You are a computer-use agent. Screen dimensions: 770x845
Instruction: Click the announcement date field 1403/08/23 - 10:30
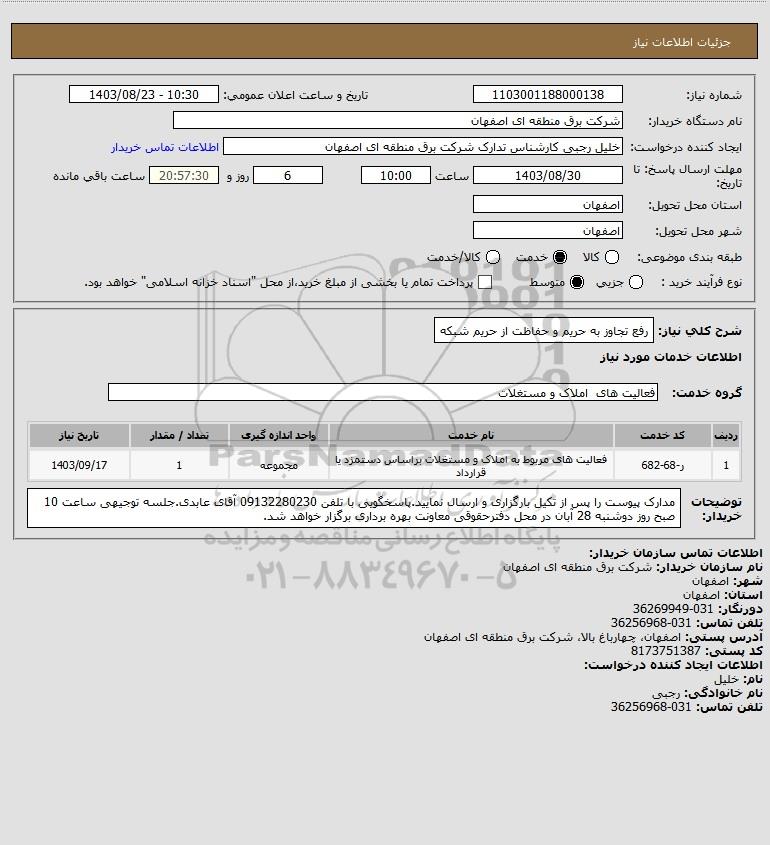tap(144, 94)
